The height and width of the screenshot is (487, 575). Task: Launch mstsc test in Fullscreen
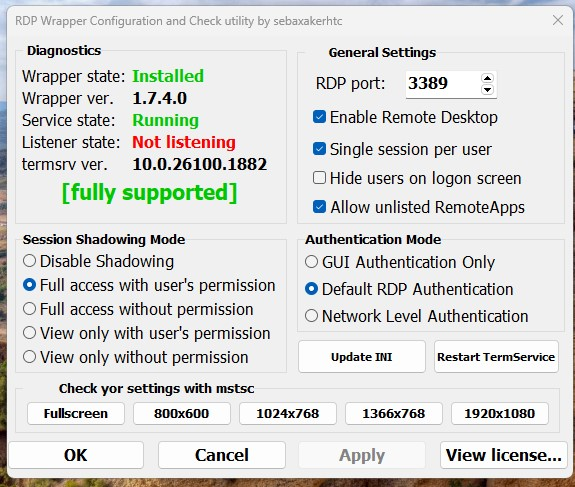tap(76, 414)
